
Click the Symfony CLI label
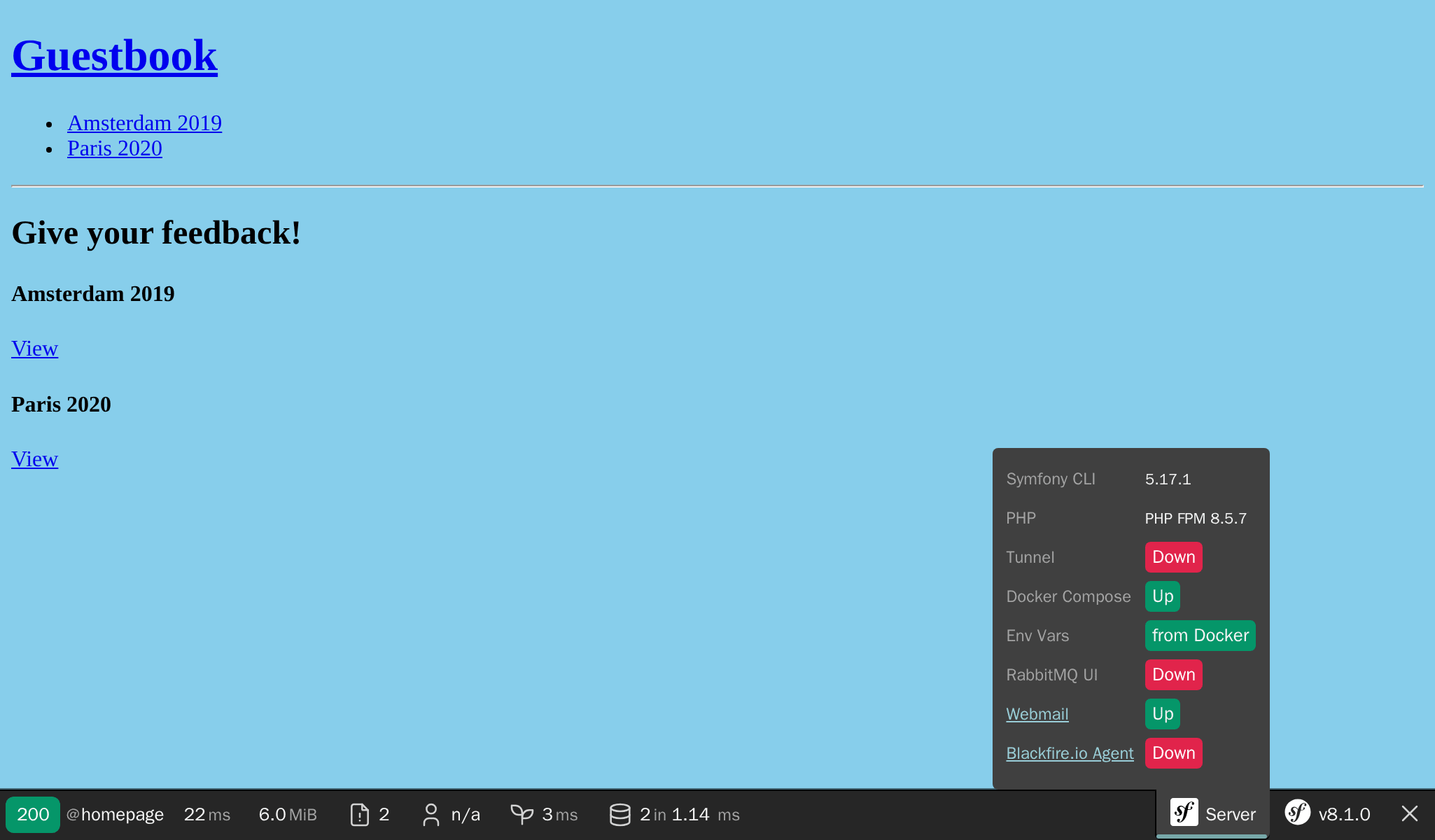click(x=1051, y=479)
